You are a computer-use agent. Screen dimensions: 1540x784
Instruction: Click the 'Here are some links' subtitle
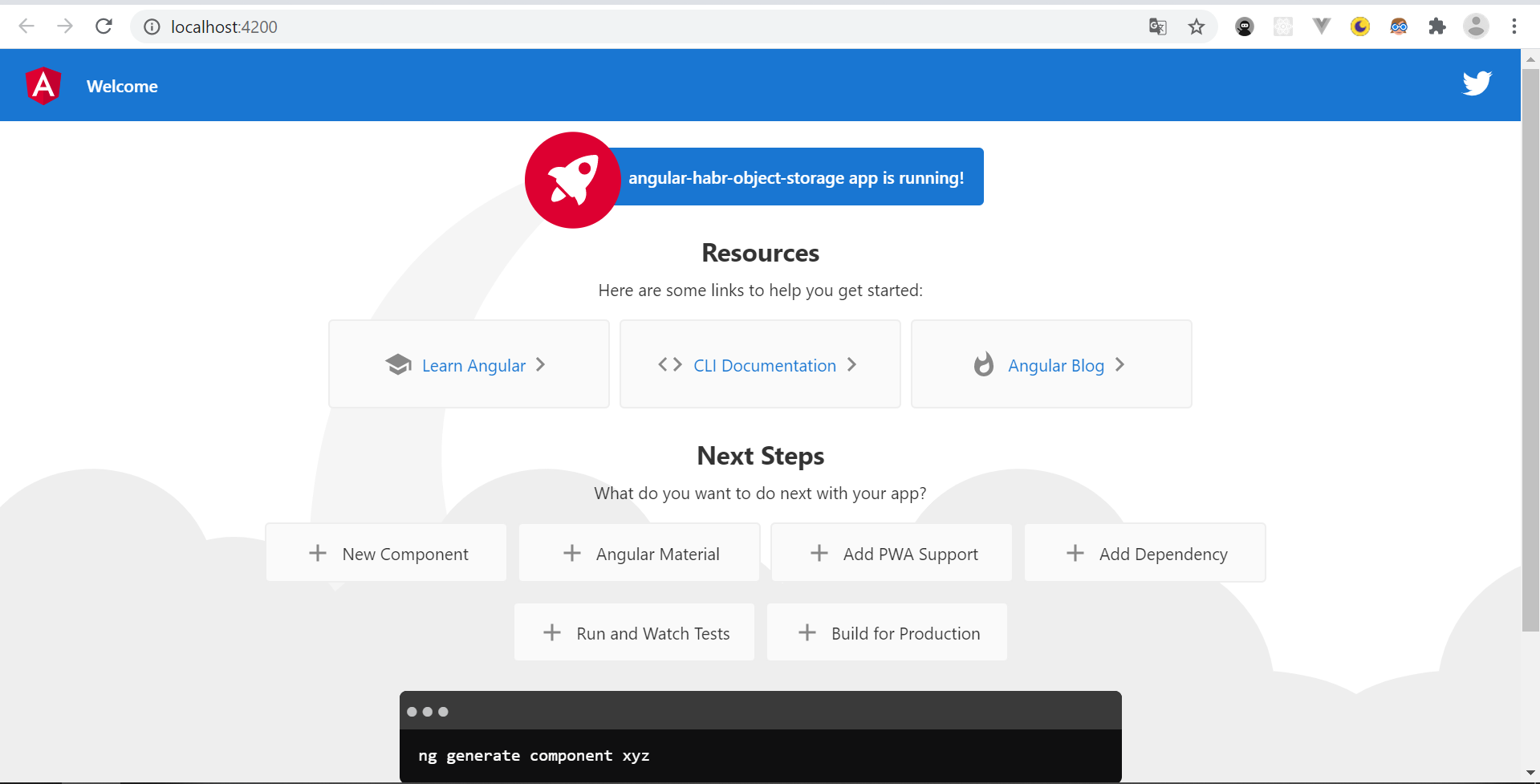[760, 290]
